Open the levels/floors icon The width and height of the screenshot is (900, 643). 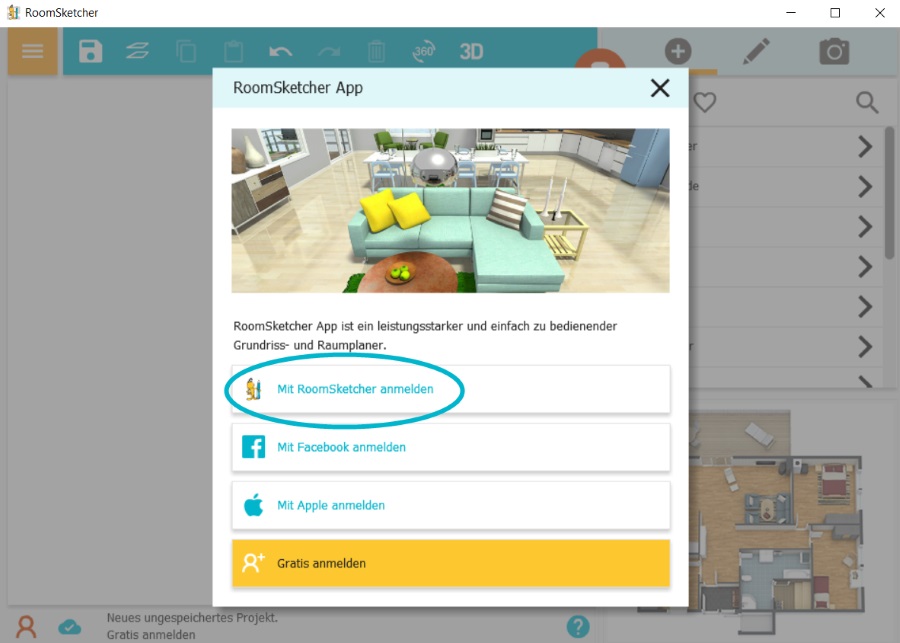(x=137, y=52)
